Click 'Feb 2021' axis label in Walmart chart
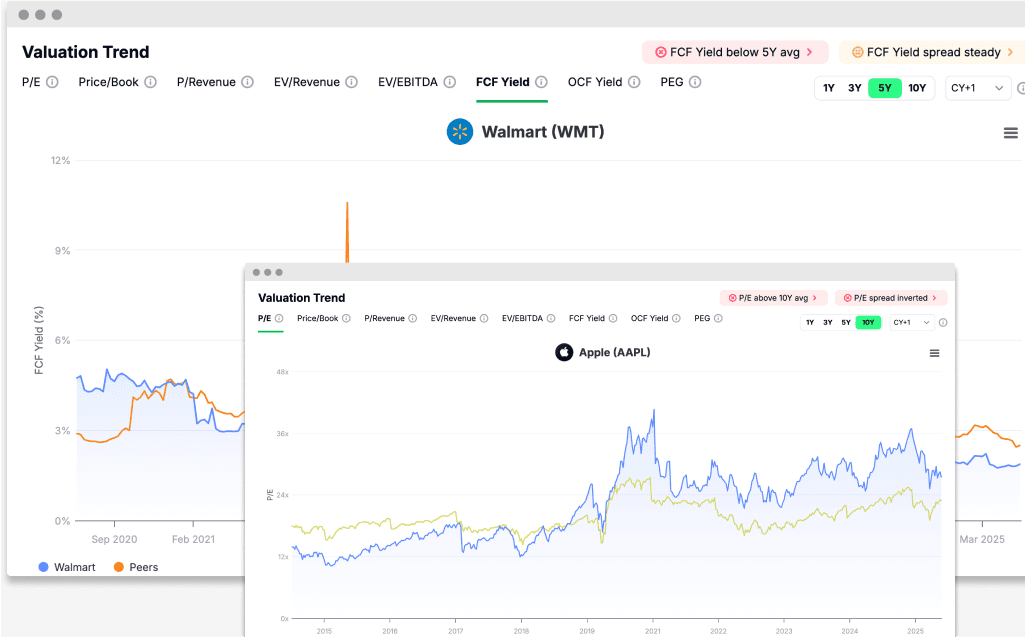Image resolution: width=1025 pixels, height=637 pixels. [x=193, y=540]
